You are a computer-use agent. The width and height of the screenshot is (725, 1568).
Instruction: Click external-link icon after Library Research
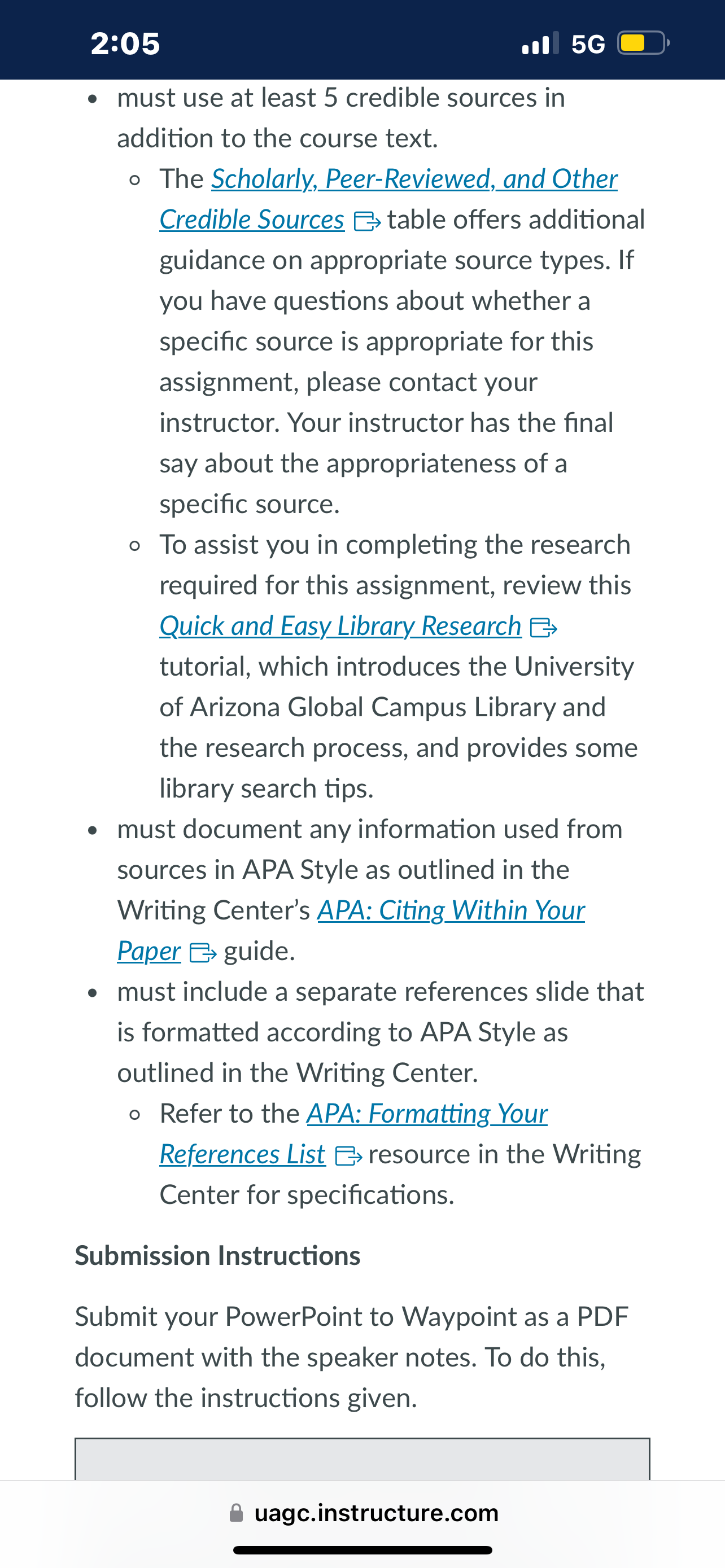544,628
